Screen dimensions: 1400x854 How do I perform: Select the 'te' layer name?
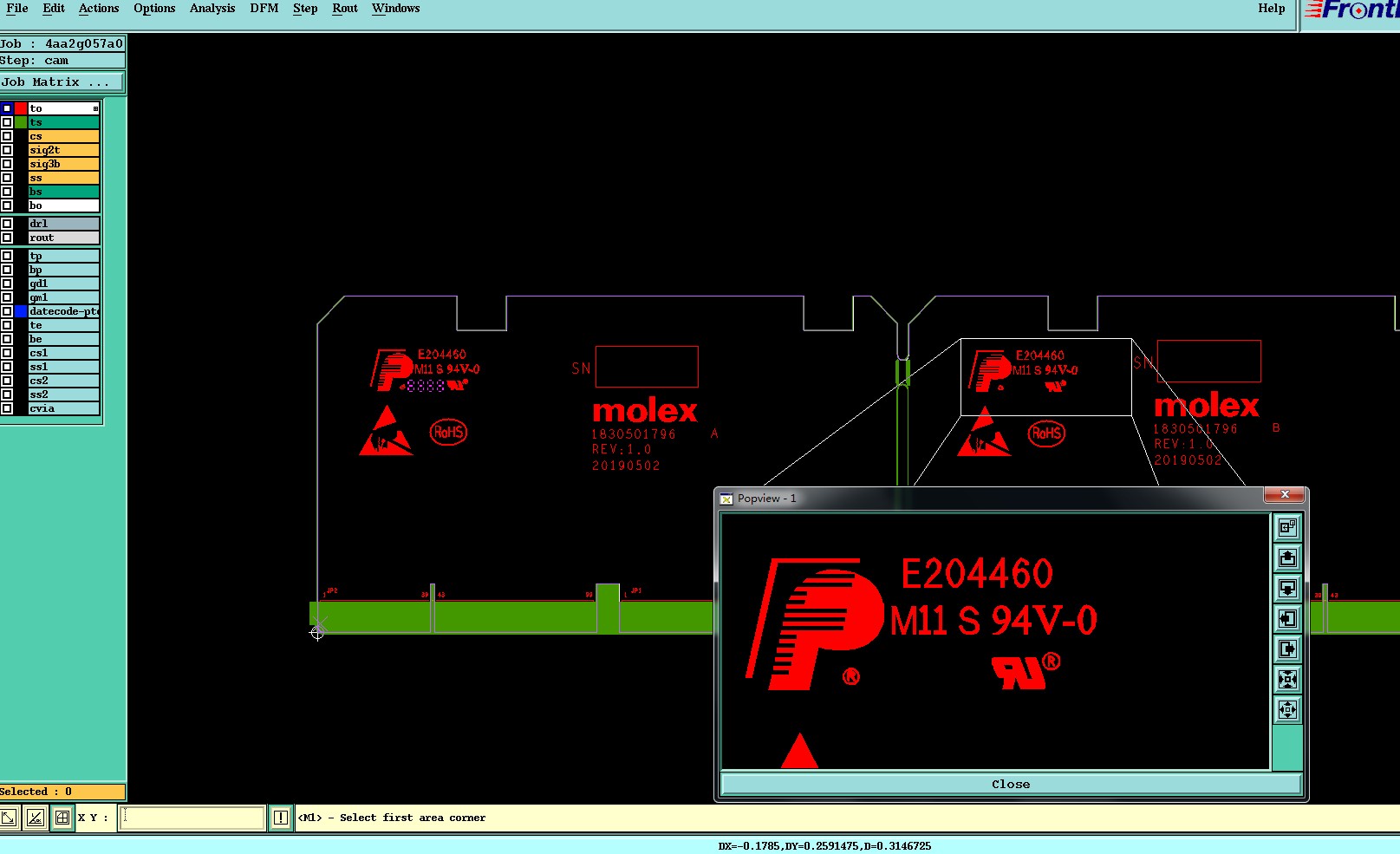(64, 325)
